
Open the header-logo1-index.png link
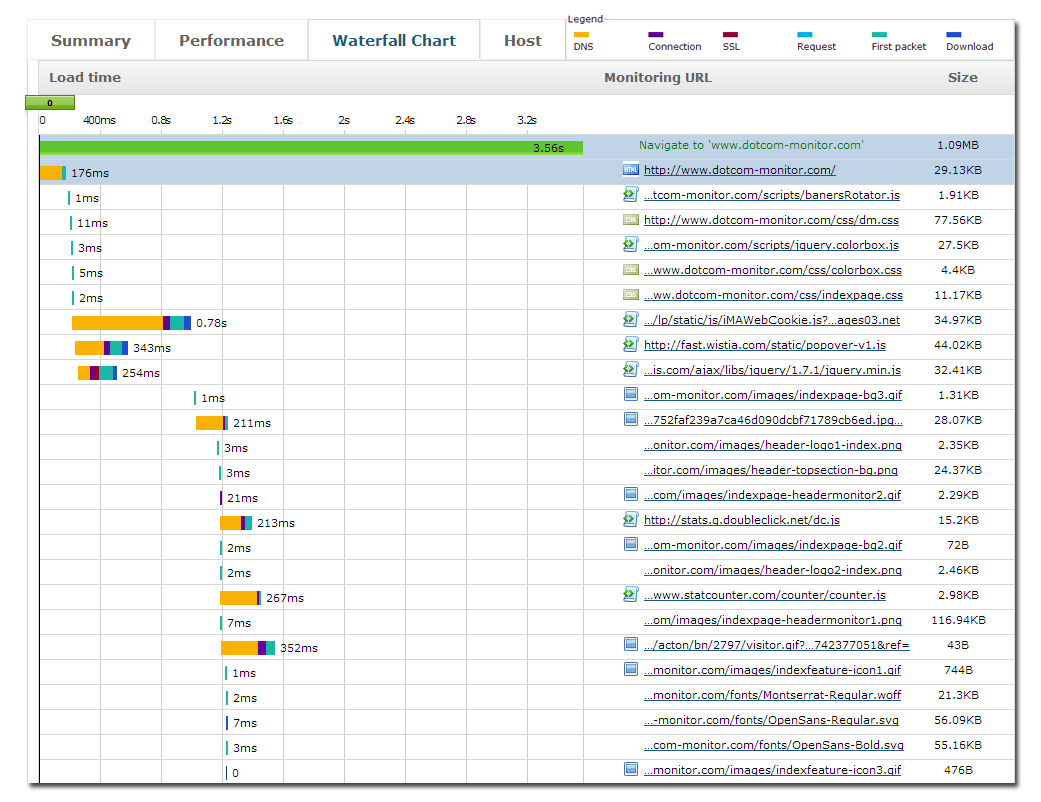pos(773,445)
